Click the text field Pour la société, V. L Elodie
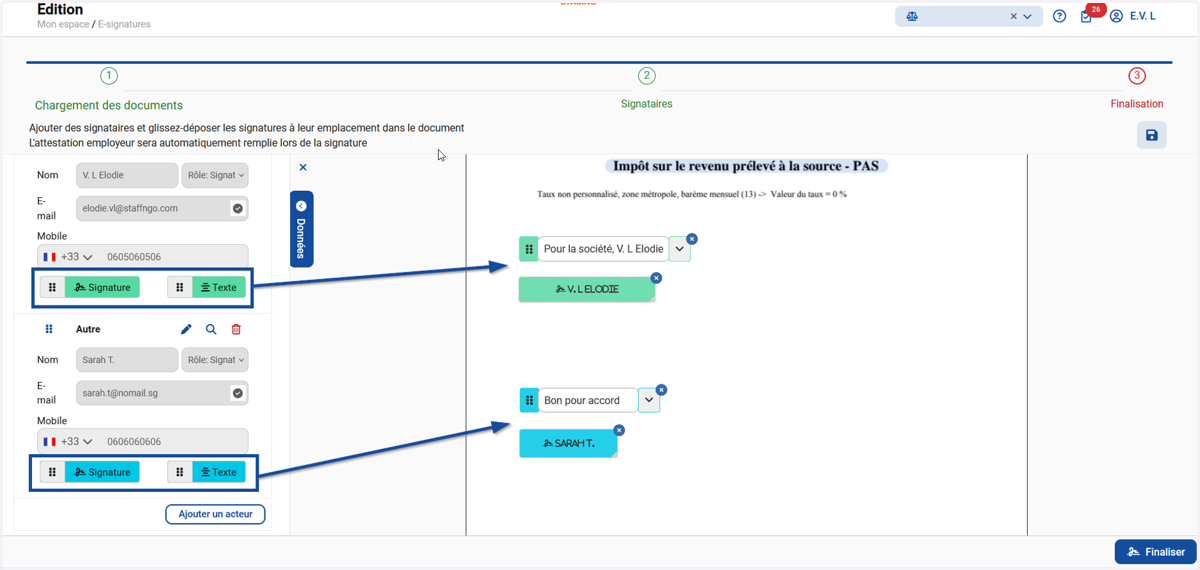 603,249
